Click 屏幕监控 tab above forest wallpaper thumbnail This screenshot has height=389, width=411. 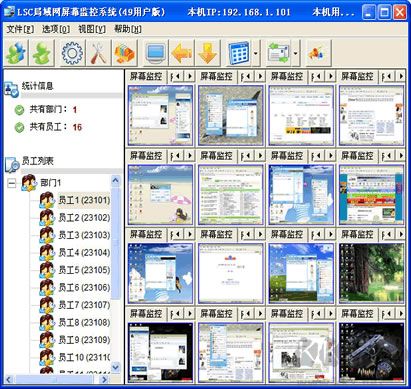point(357,235)
